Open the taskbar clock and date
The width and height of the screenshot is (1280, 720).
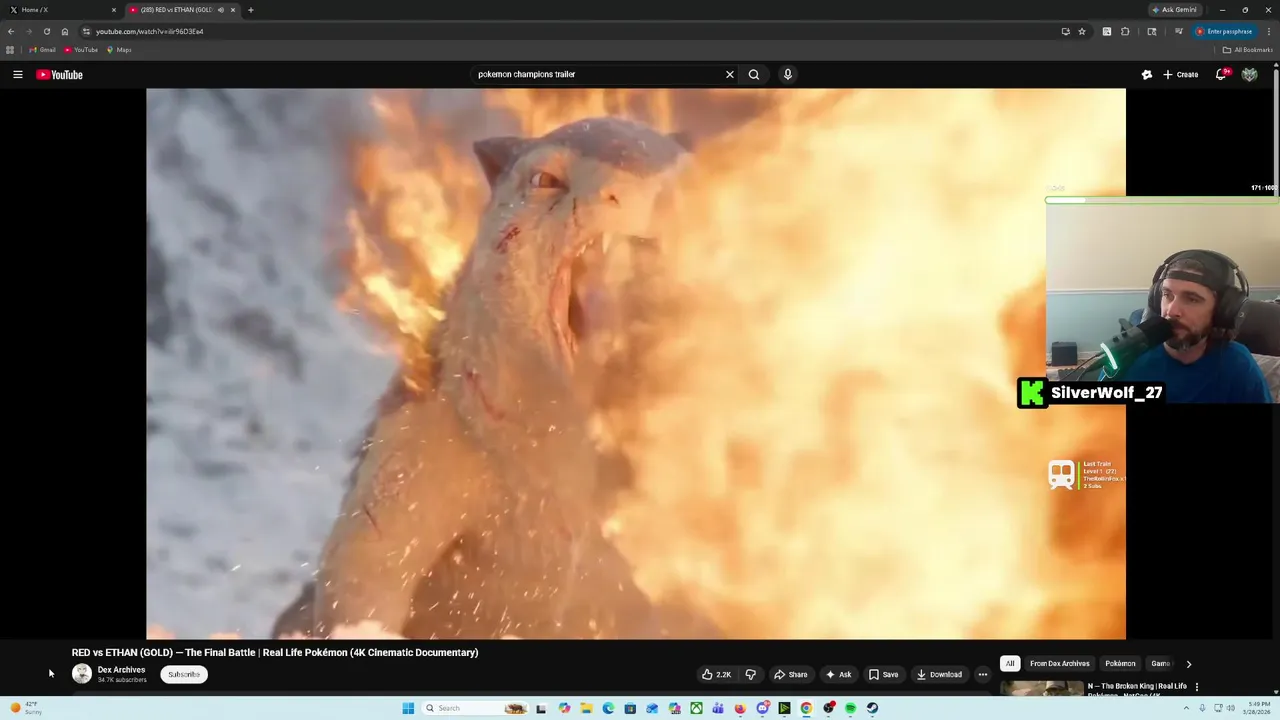tap(1256, 708)
